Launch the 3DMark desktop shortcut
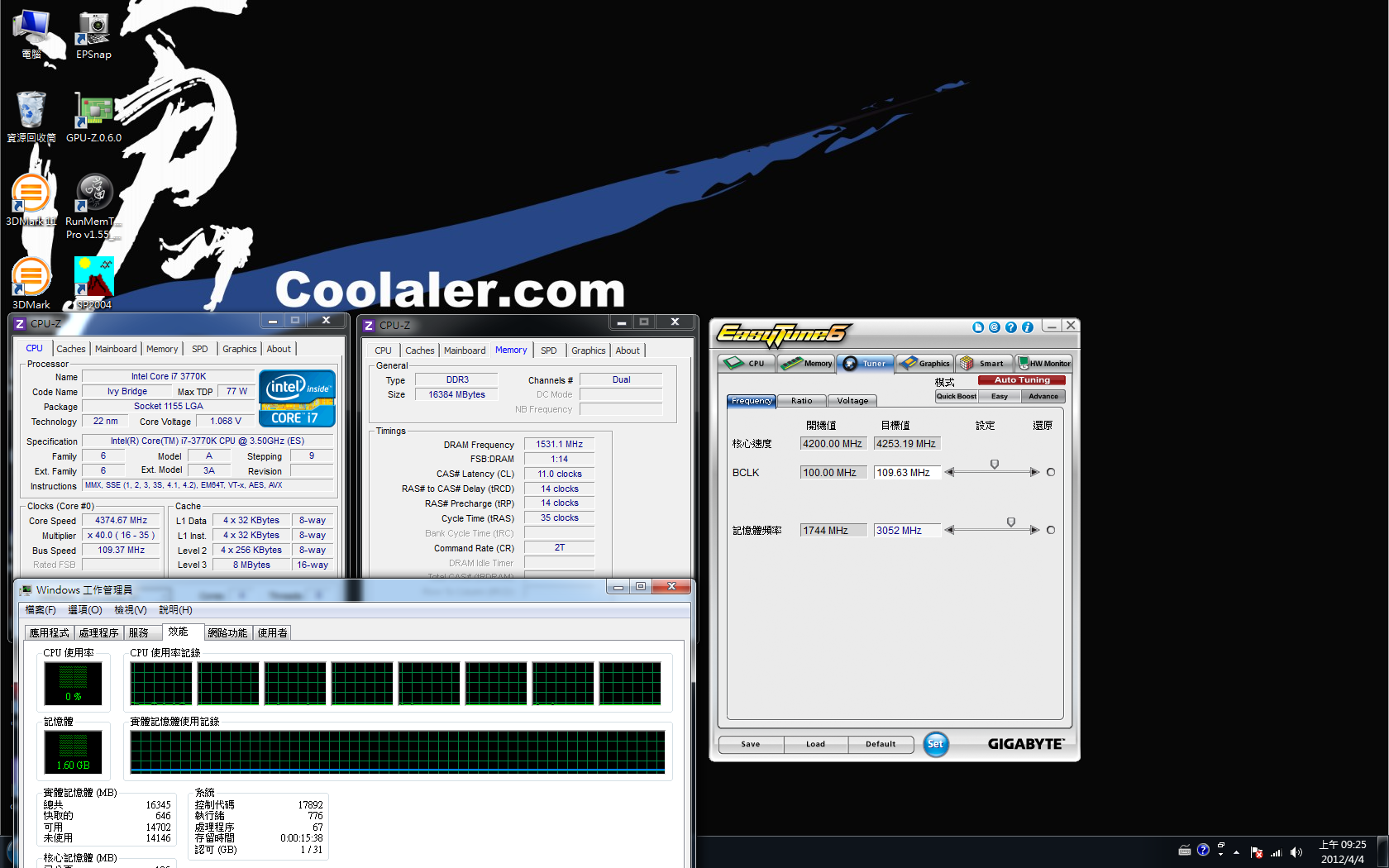This screenshot has height=868, width=1389. [31, 284]
